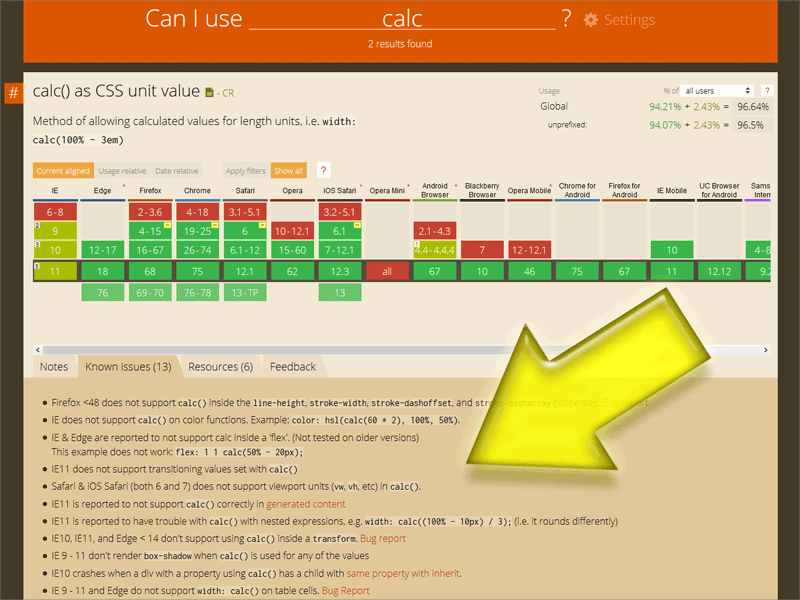
Task: Toggle the Current aligned view
Action: click(x=62, y=170)
